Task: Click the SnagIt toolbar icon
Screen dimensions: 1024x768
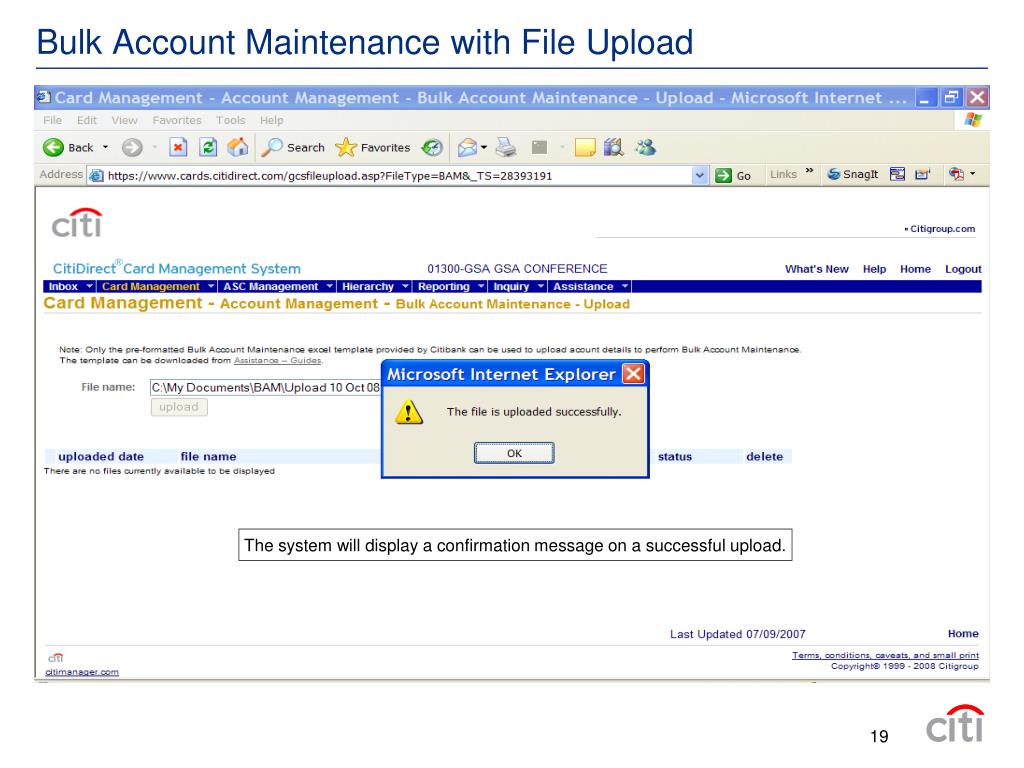Action: click(x=834, y=174)
